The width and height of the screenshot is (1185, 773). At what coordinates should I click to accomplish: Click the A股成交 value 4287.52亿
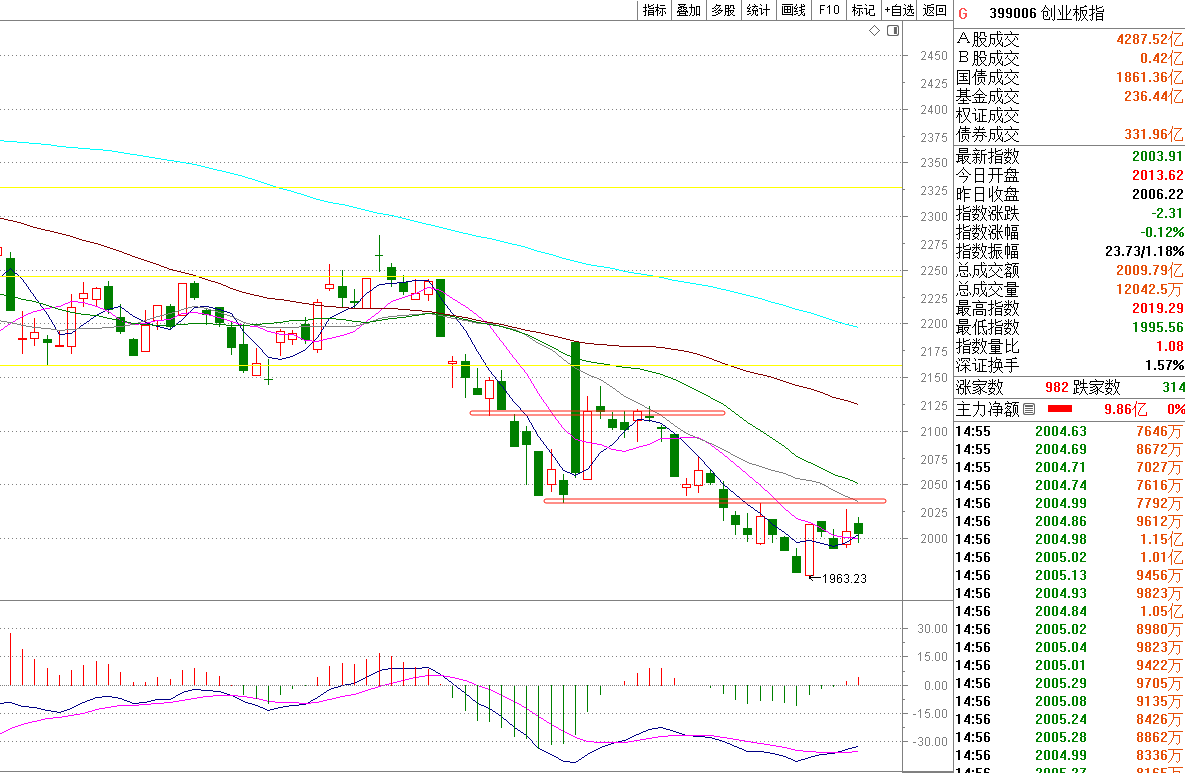[1149, 39]
